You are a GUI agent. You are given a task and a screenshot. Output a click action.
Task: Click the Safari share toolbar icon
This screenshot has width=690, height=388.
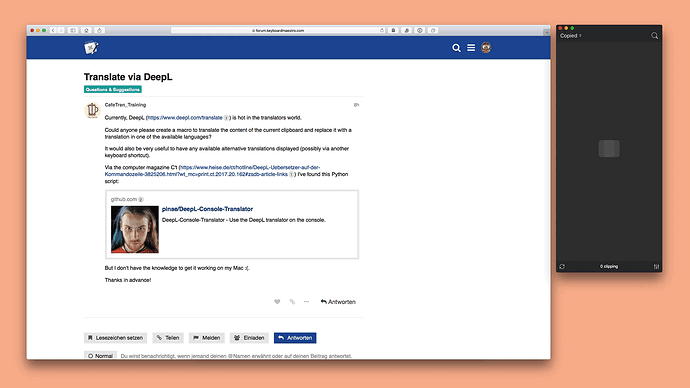pos(99,30)
